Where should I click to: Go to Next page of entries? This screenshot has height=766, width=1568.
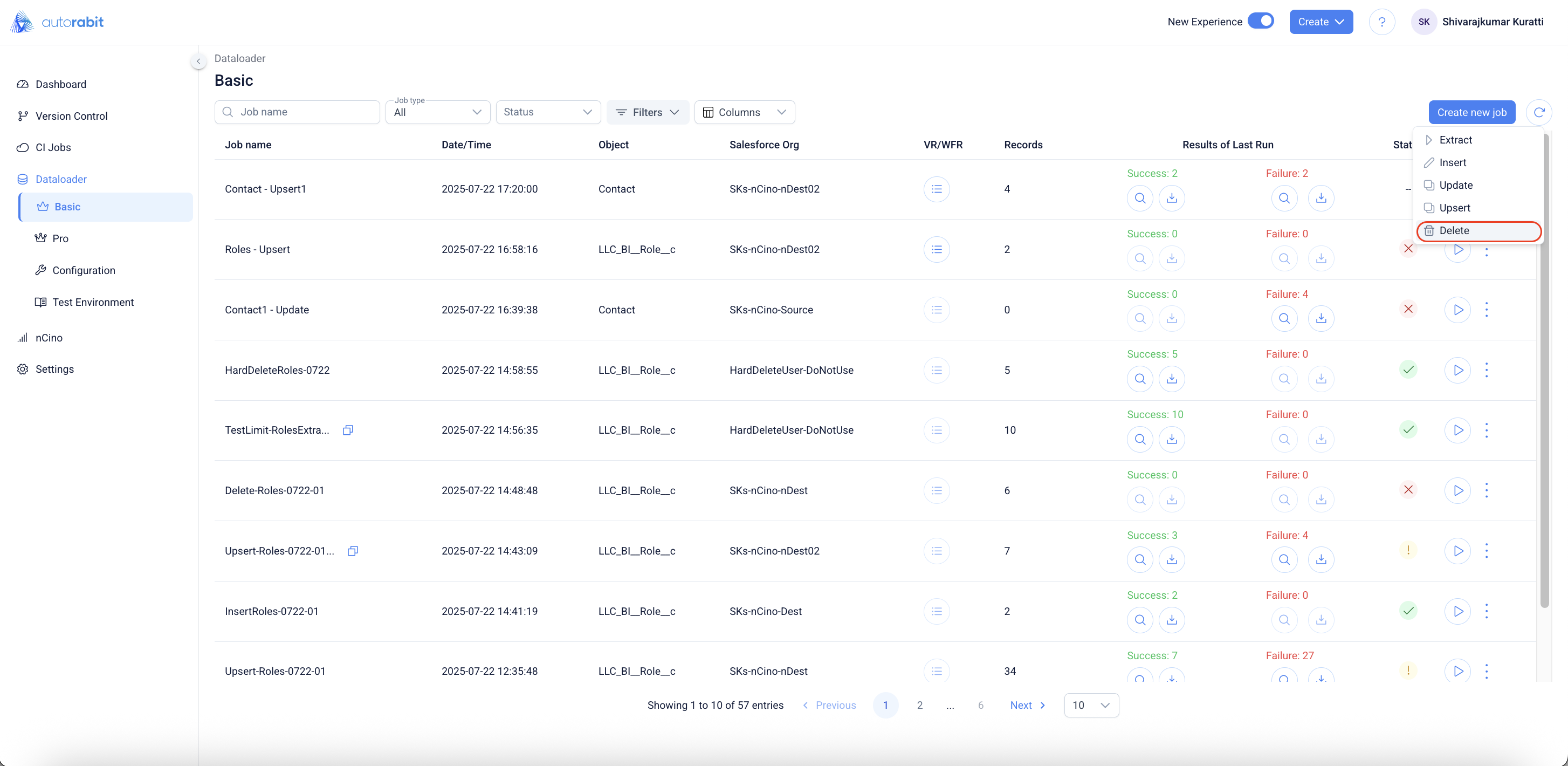tap(1028, 705)
